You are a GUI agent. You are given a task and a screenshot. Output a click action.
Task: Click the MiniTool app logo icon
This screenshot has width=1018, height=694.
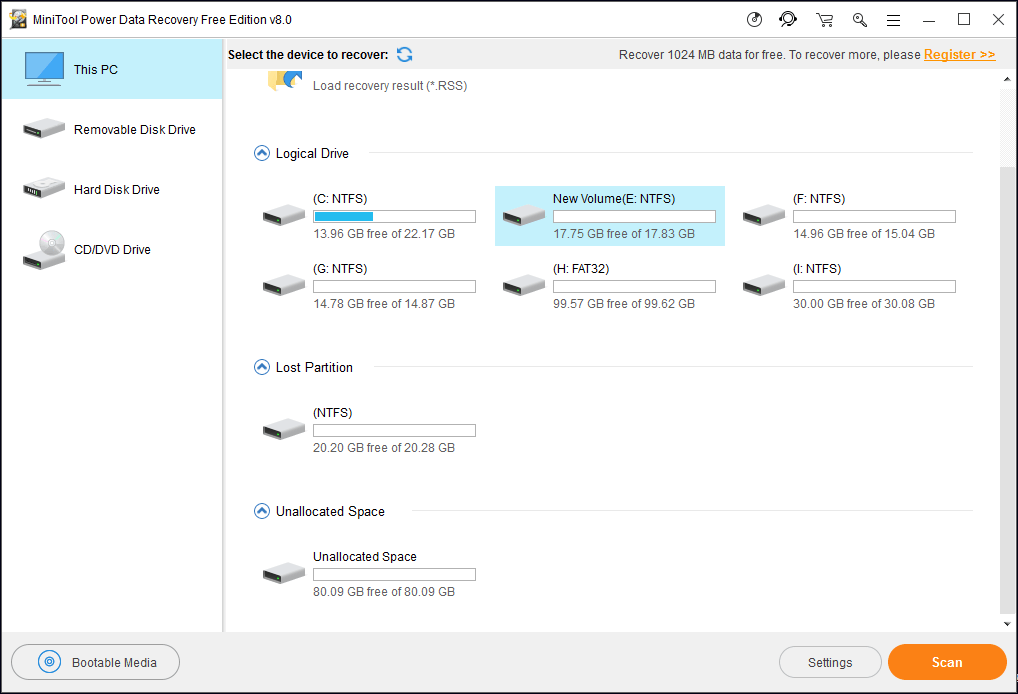18,19
